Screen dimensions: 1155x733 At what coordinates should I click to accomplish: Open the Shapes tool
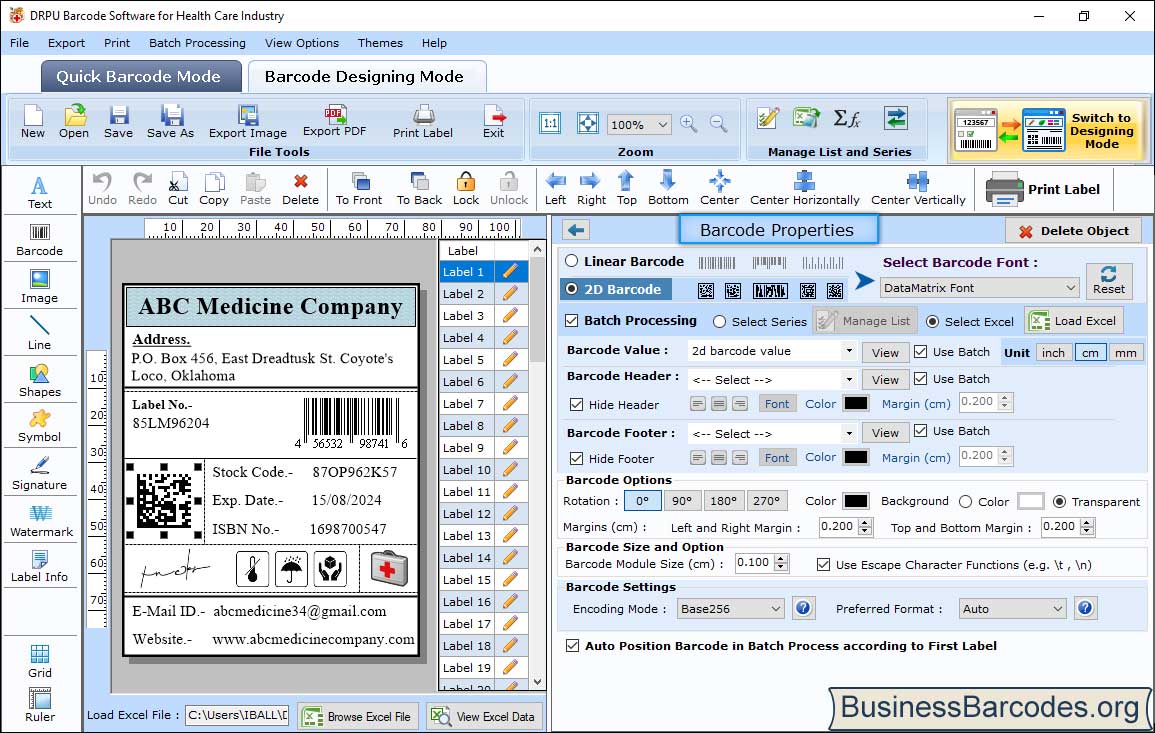pyautogui.click(x=40, y=381)
